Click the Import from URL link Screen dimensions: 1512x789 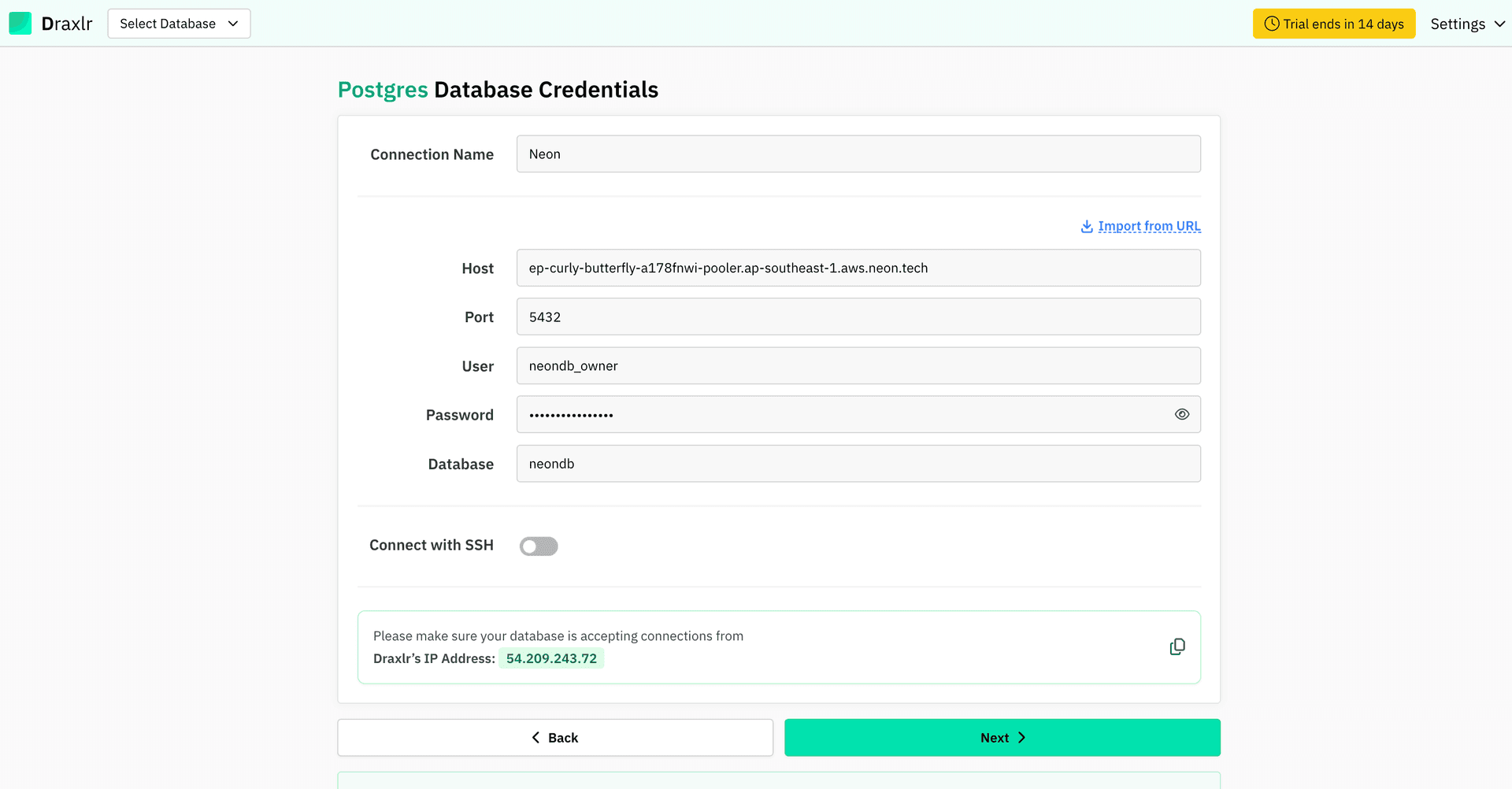click(1149, 226)
